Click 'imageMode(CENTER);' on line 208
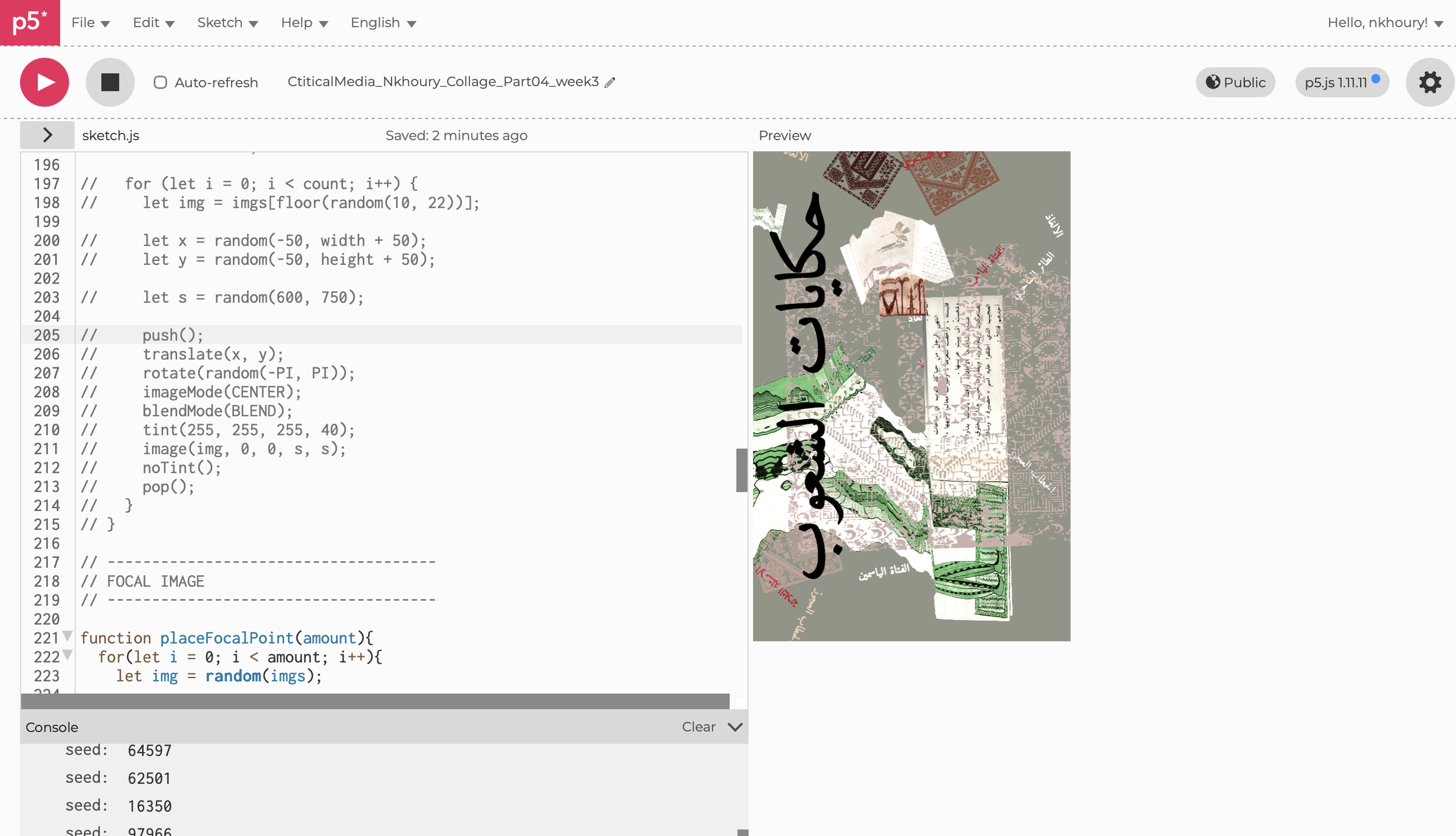This screenshot has width=1456, height=836. pyautogui.click(x=222, y=392)
